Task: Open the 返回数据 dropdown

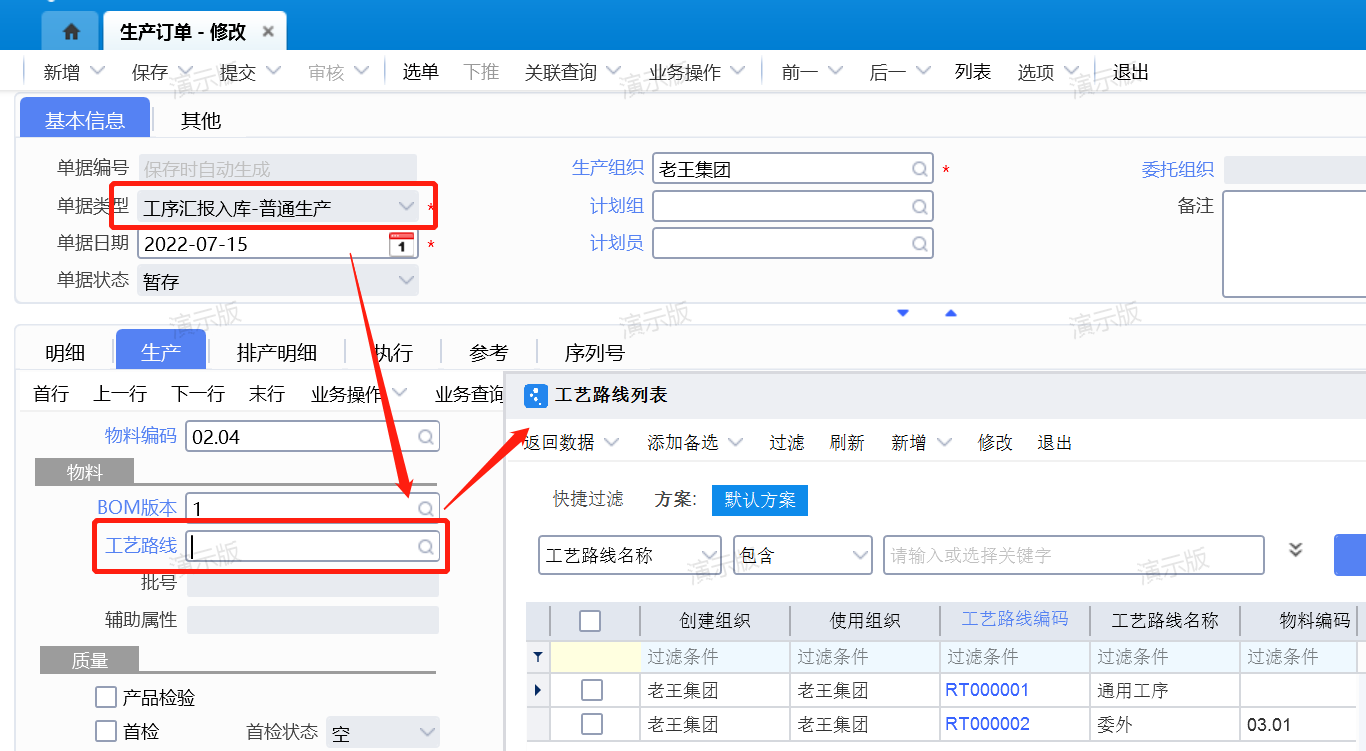Action: pyautogui.click(x=611, y=442)
